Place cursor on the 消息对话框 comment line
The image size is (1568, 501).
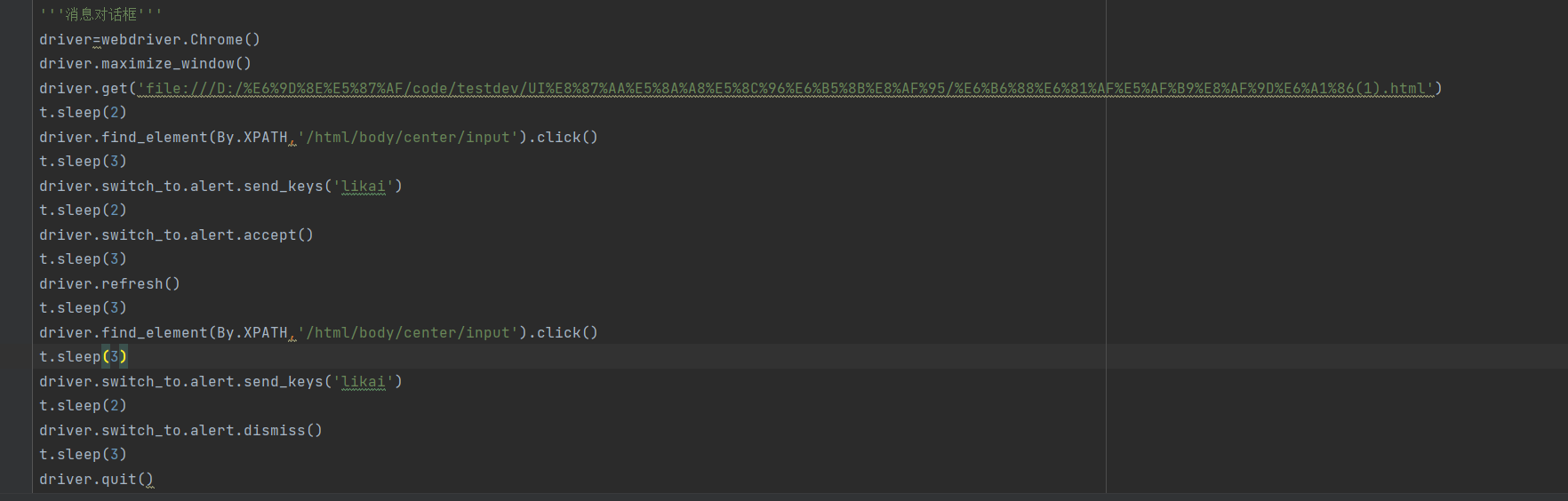click(x=100, y=15)
